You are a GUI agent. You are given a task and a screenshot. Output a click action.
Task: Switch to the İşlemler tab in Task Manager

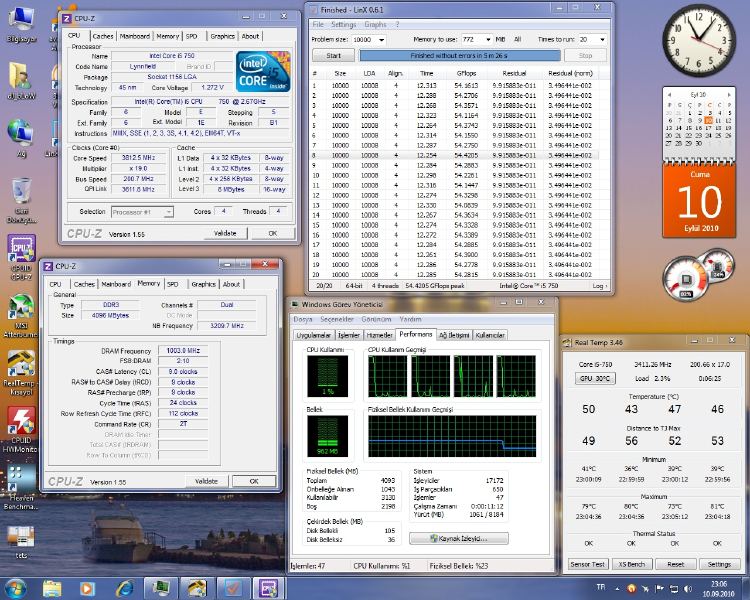pos(349,335)
